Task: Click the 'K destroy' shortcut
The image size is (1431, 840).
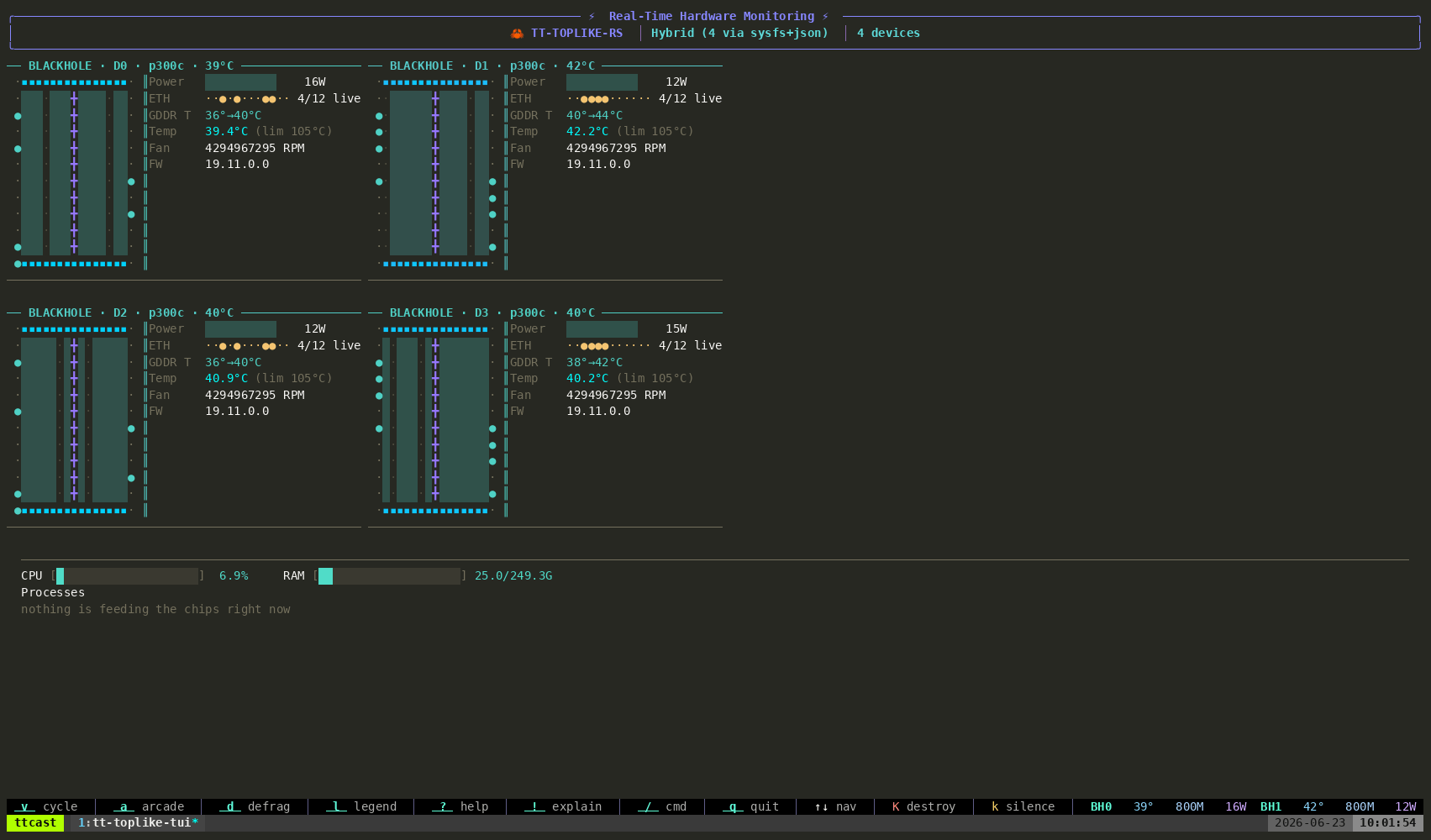Action: pos(924,806)
